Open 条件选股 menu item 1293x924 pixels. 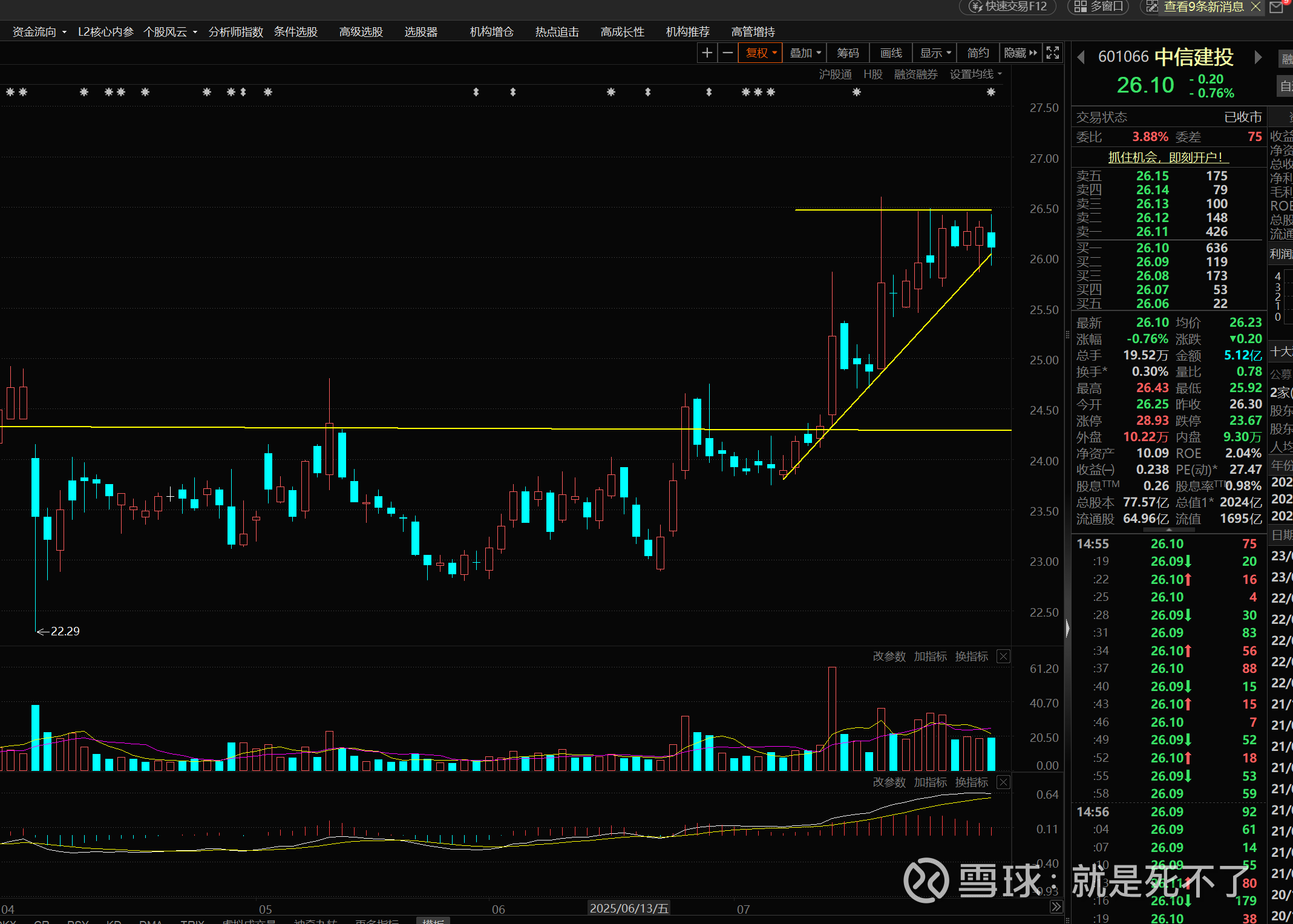point(296,31)
